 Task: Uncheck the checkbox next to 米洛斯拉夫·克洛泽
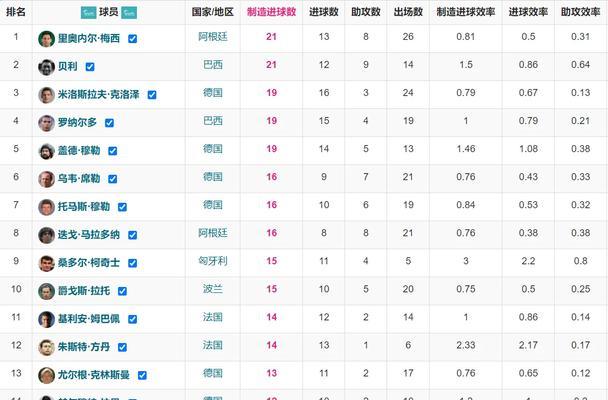pyautogui.click(x=152, y=95)
